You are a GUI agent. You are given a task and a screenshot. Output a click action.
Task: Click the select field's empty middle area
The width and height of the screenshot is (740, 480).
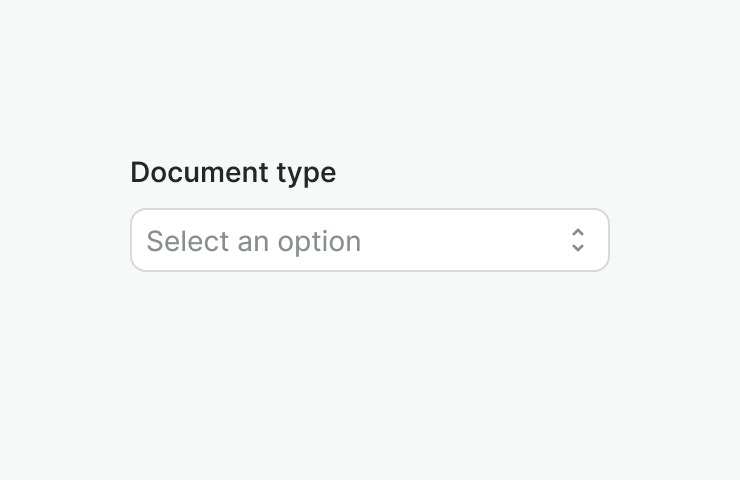[x=460, y=240]
